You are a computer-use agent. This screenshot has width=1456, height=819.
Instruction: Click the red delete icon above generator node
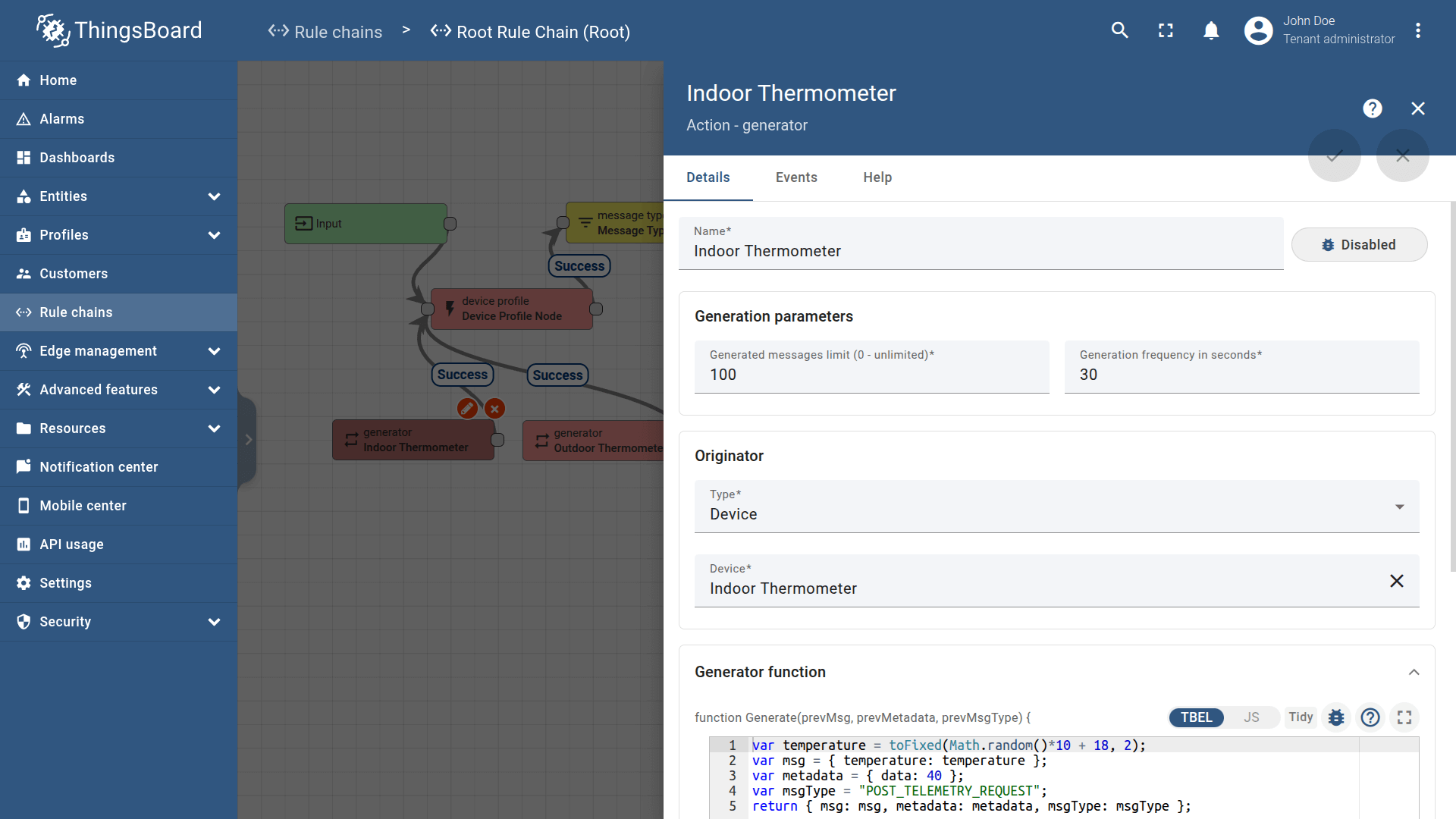[494, 409]
